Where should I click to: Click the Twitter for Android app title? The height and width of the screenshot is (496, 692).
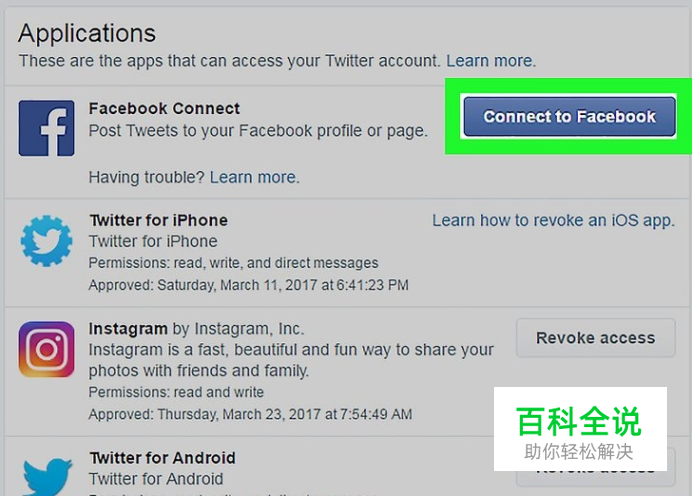[x=162, y=458]
